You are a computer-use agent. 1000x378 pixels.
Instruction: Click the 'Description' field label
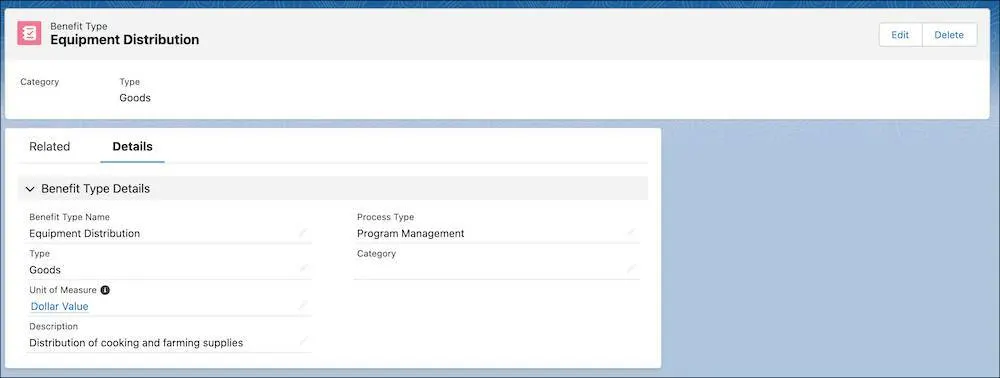coord(54,326)
